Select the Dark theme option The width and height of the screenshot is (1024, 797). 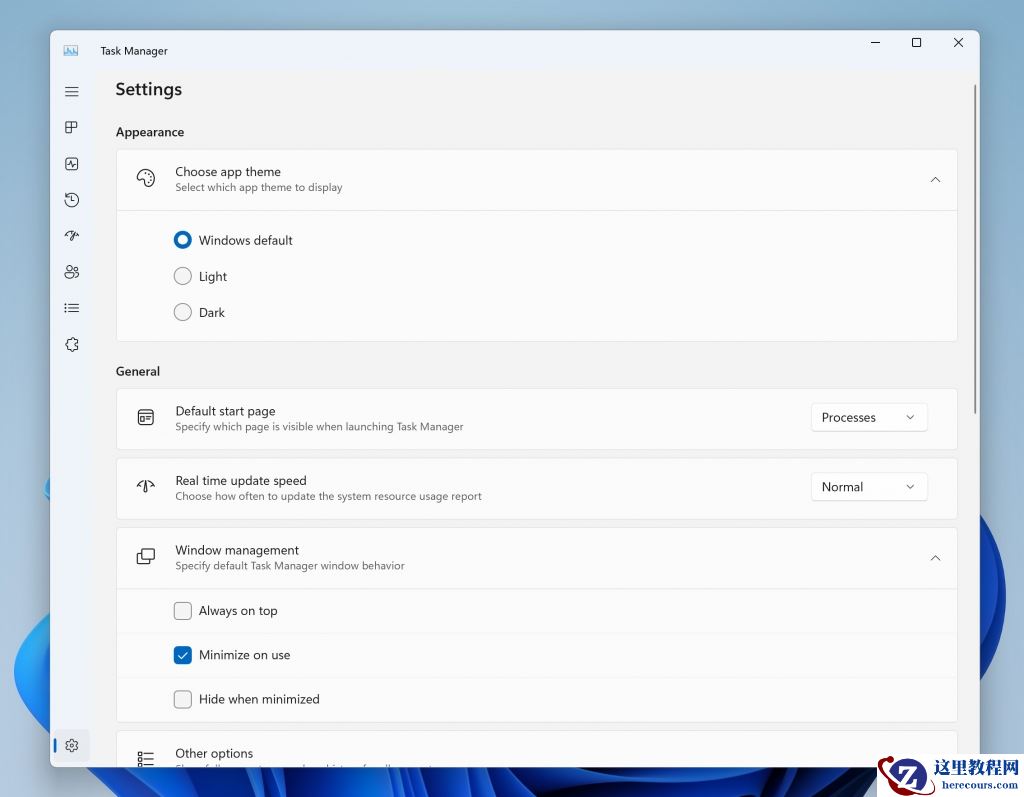pos(182,312)
